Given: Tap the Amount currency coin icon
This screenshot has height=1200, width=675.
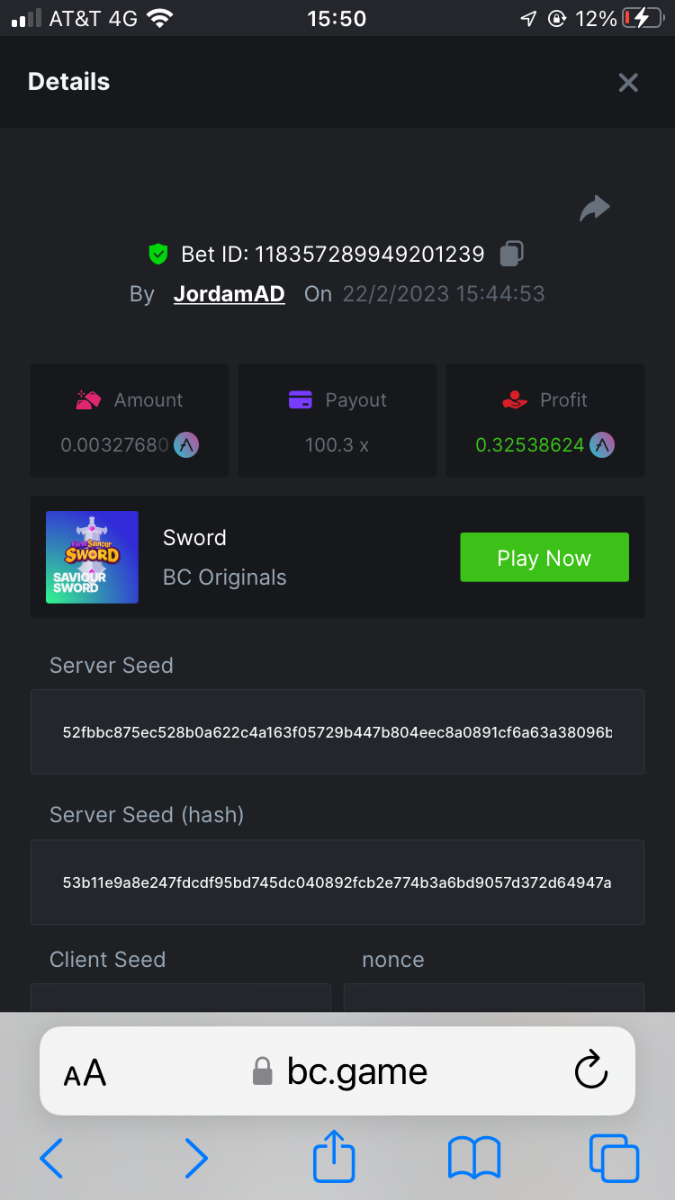Looking at the screenshot, I should coord(186,445).
